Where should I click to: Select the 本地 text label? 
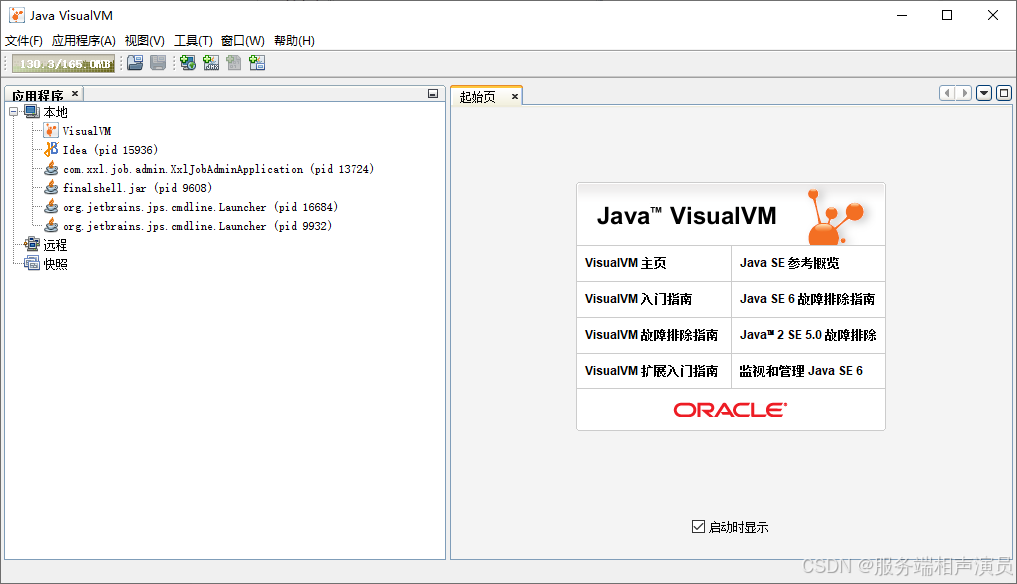(55, 112)
